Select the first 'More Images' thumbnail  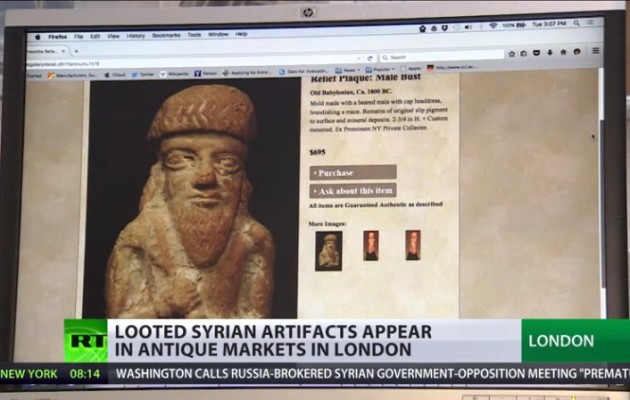tap(328, 250)
